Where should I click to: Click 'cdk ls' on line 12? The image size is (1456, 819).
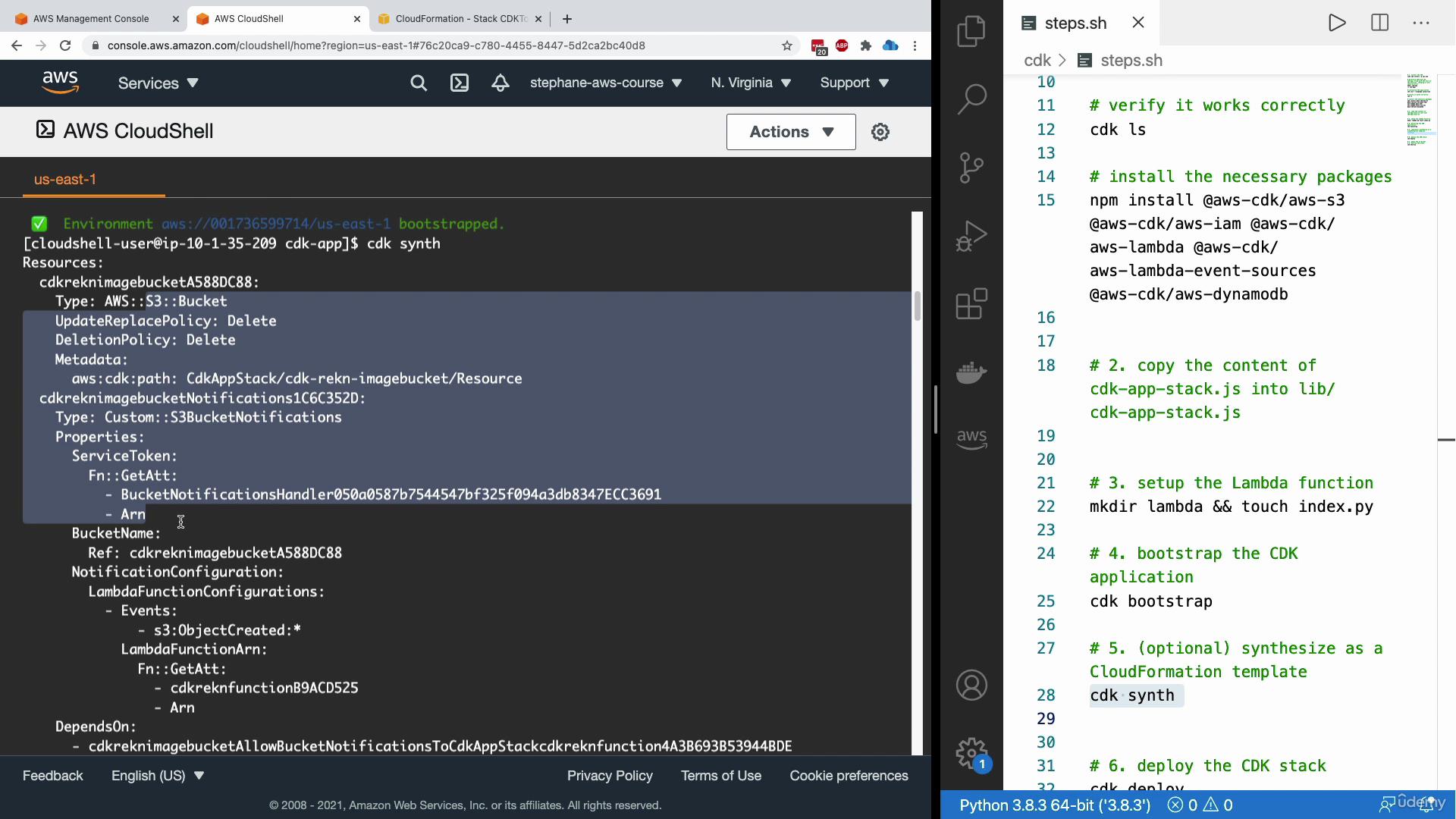(1118, 130)
